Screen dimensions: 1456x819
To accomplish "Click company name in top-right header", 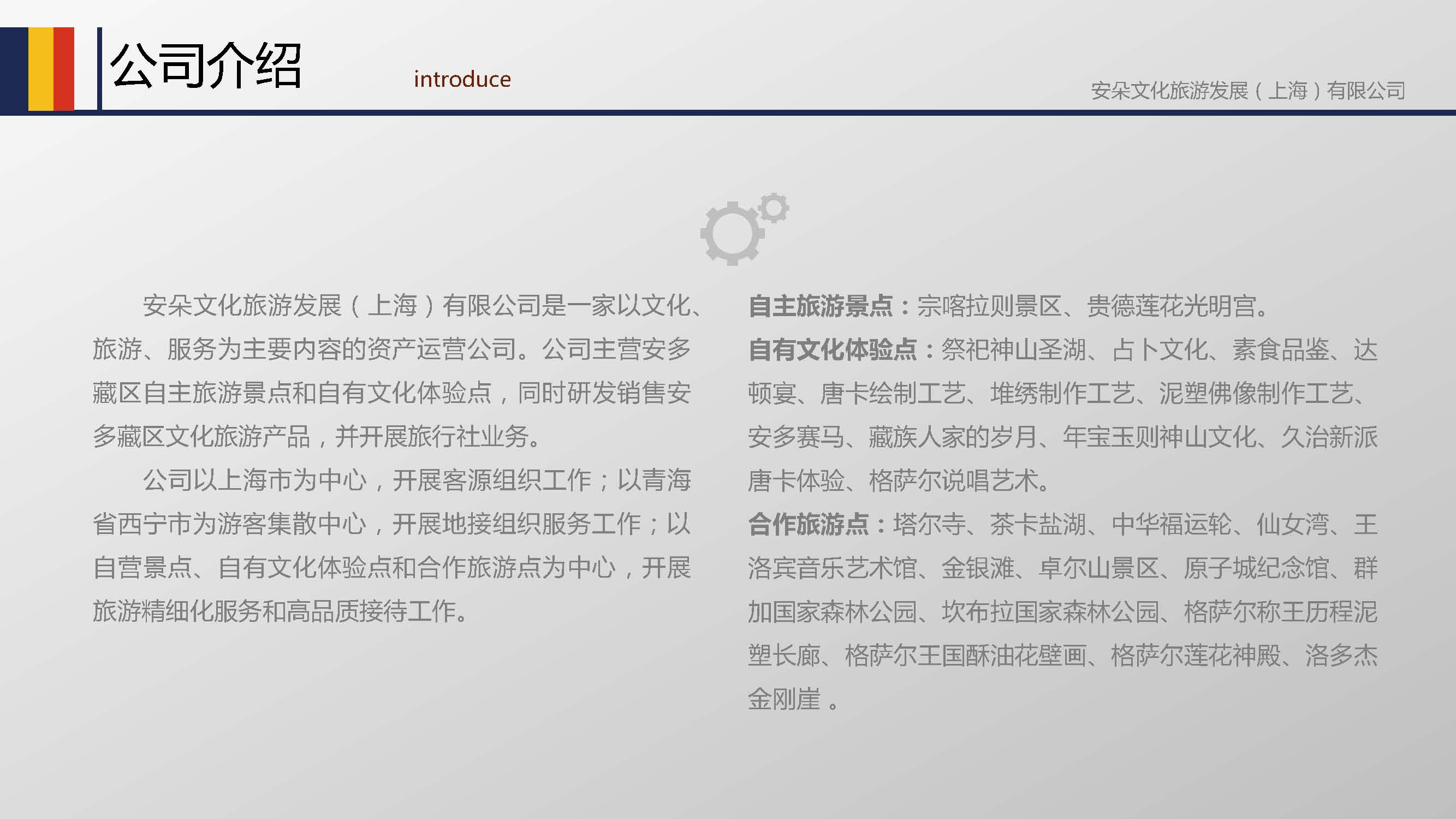I will [1247, 91].
